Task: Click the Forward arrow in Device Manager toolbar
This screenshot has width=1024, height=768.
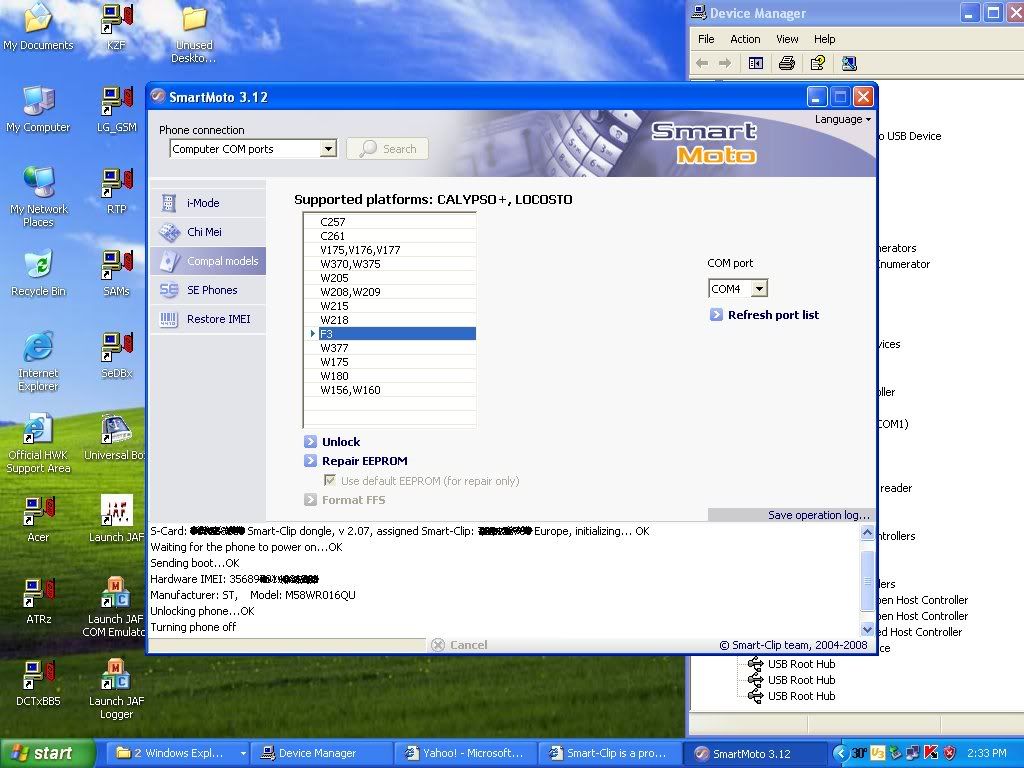Action: tap(725, 63)
